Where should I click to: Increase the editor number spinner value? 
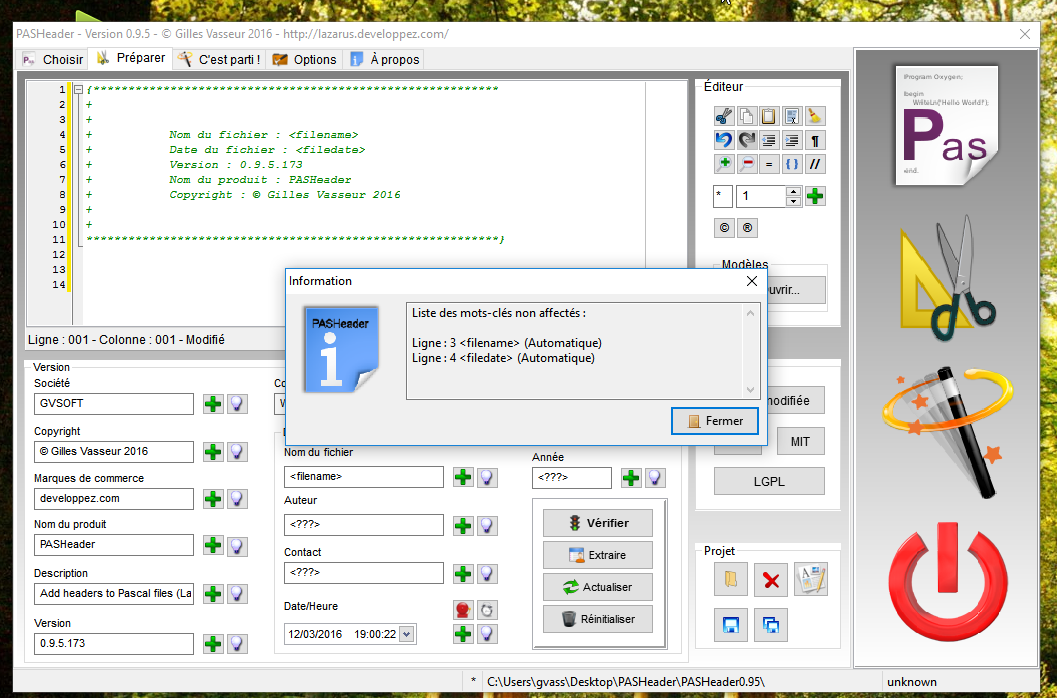pos(793,191)
